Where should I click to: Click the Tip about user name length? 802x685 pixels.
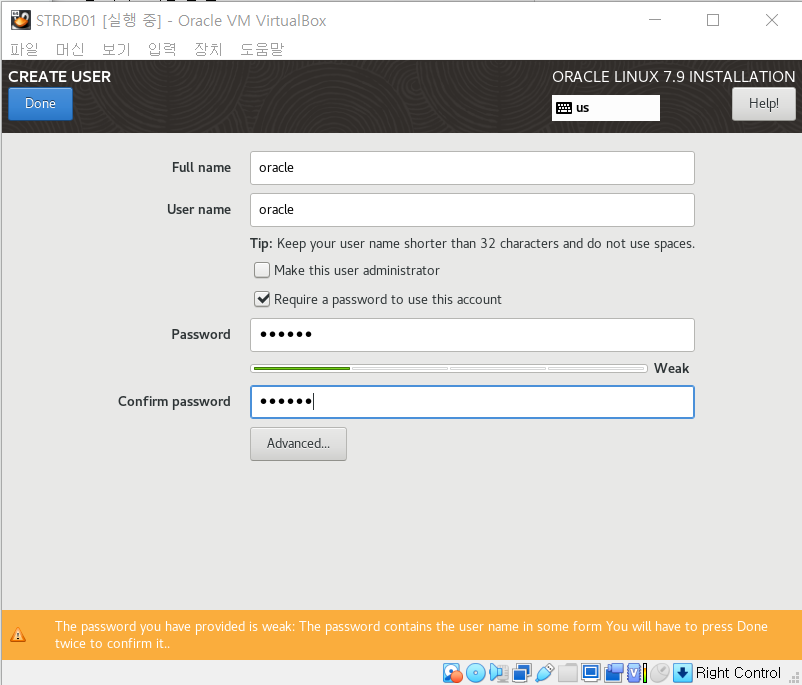[x=472, y=244]
